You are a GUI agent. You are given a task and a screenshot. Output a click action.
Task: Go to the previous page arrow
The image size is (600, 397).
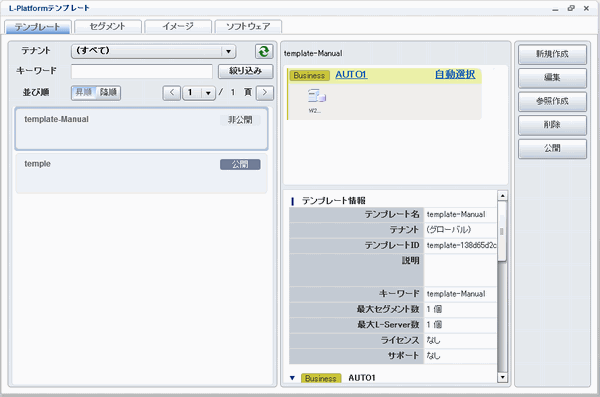click(172, 93)
